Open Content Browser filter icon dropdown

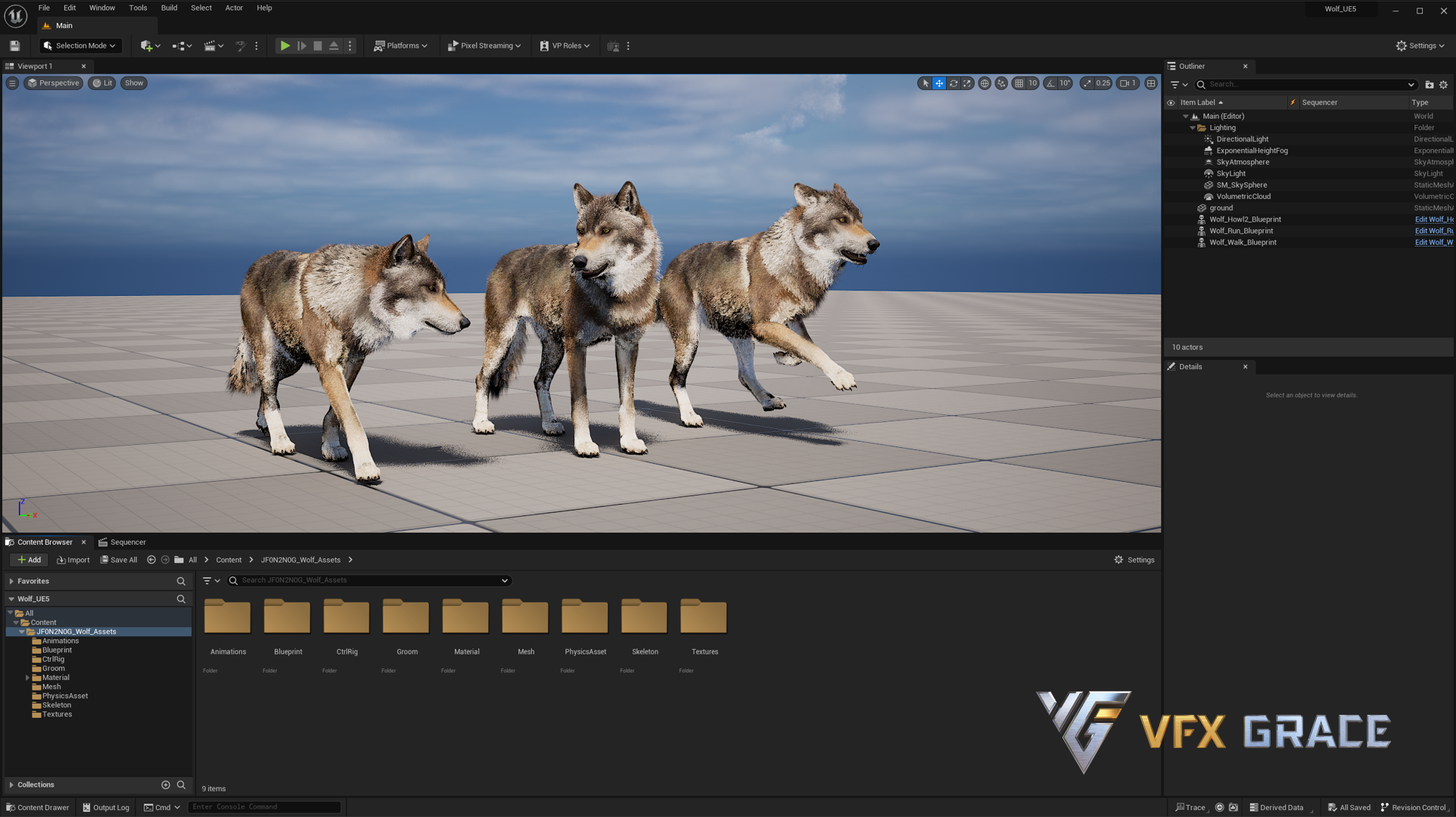(x=211, y=581)
